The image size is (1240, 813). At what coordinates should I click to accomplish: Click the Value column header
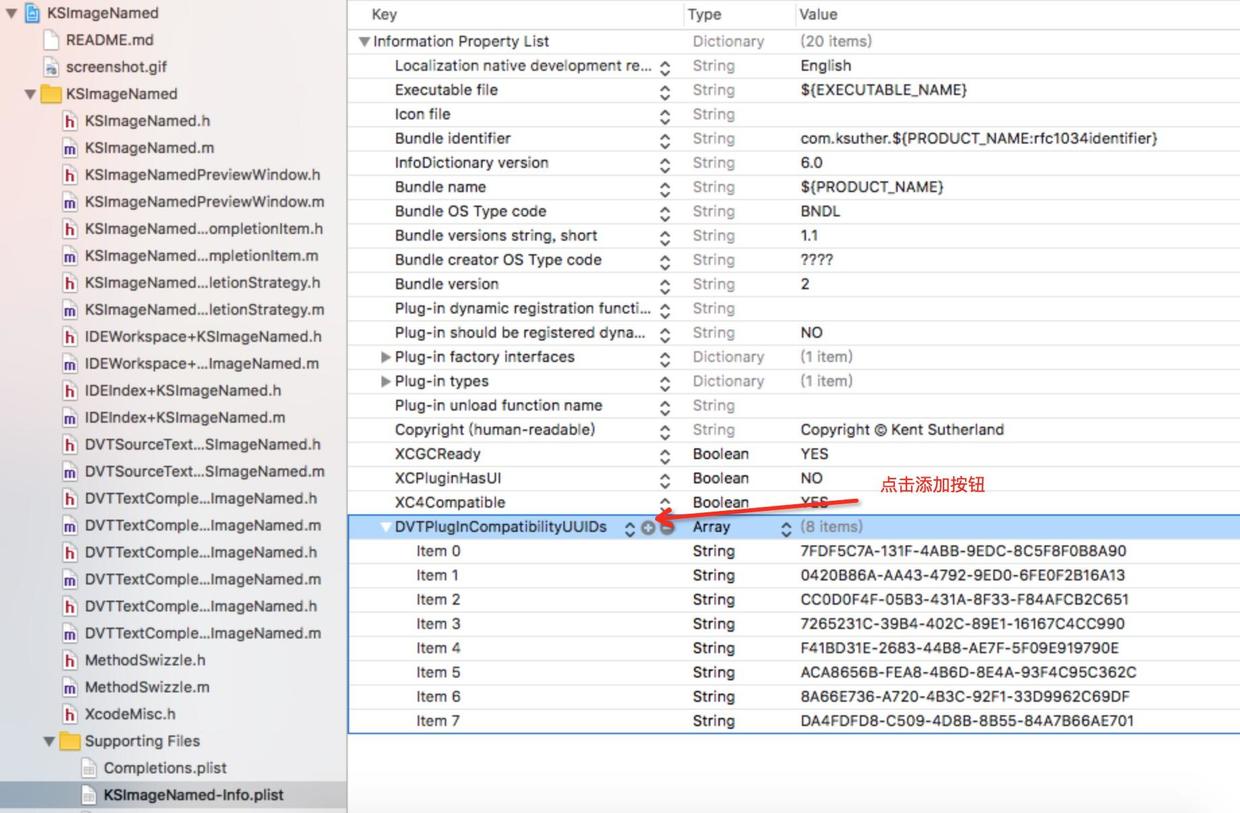click(x=819, y=15)
